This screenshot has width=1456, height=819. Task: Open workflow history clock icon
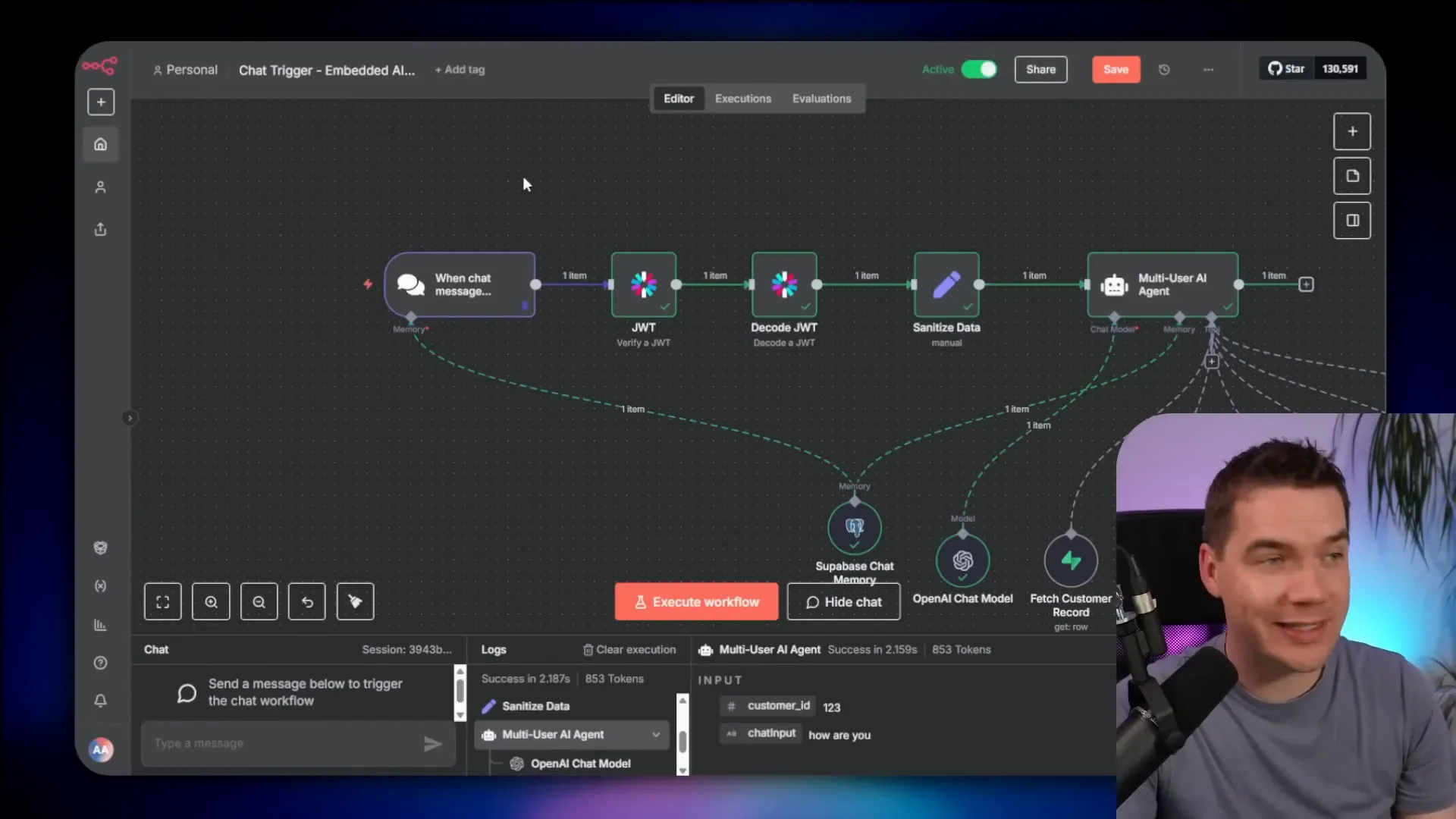[x=1164, y=70]
